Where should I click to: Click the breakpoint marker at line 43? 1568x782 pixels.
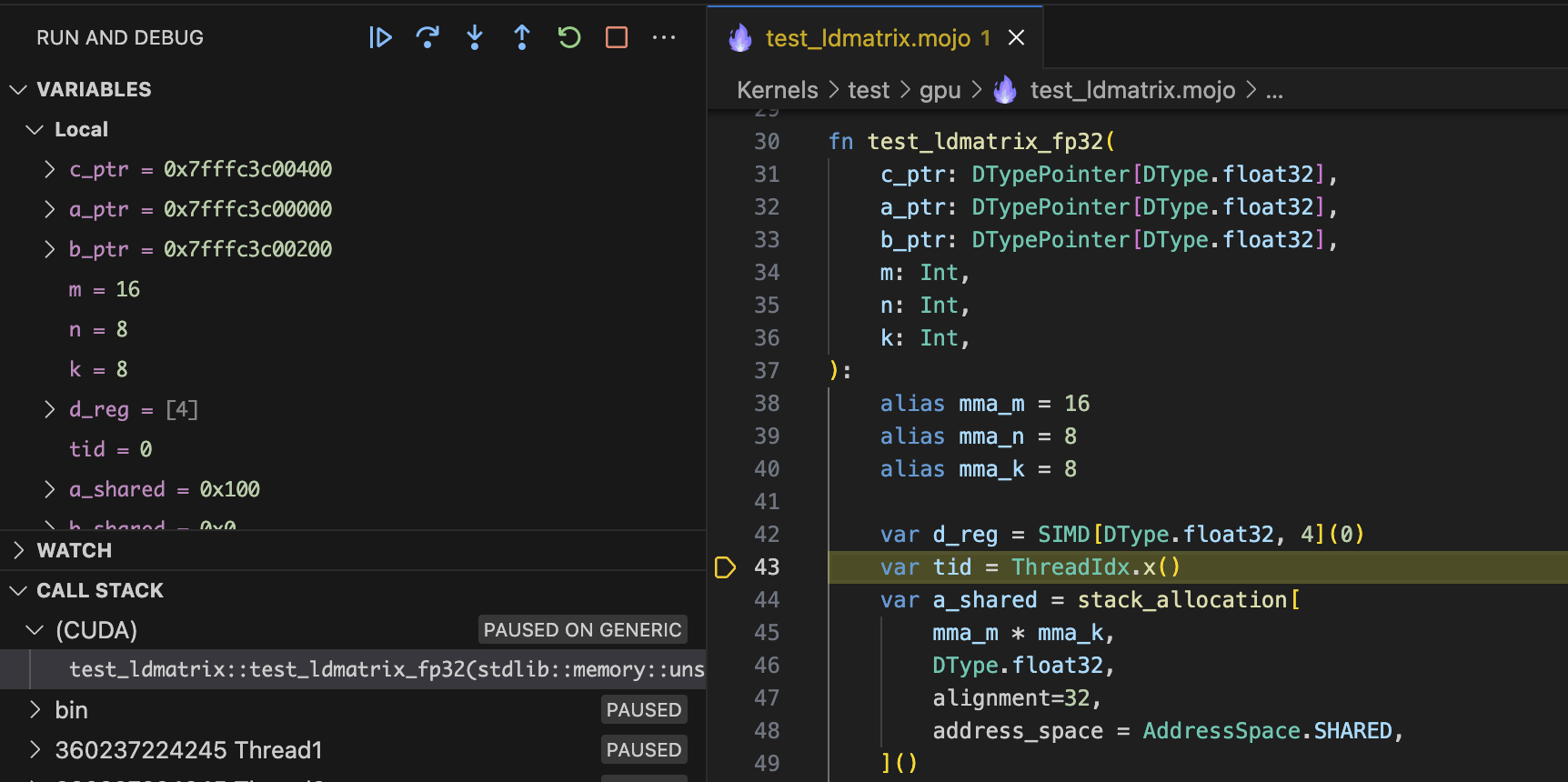tap(725, 567)
